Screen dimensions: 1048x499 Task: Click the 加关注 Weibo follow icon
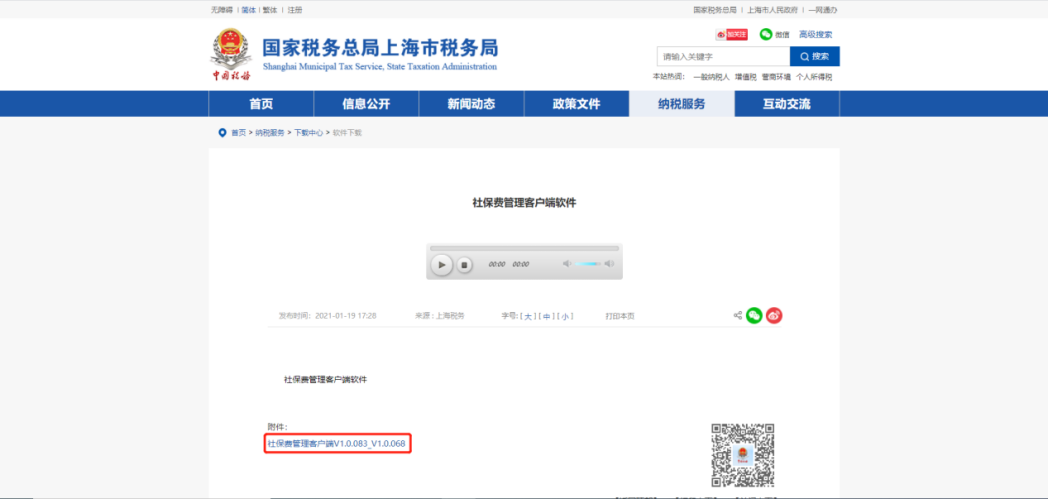[x=736, y=34]
